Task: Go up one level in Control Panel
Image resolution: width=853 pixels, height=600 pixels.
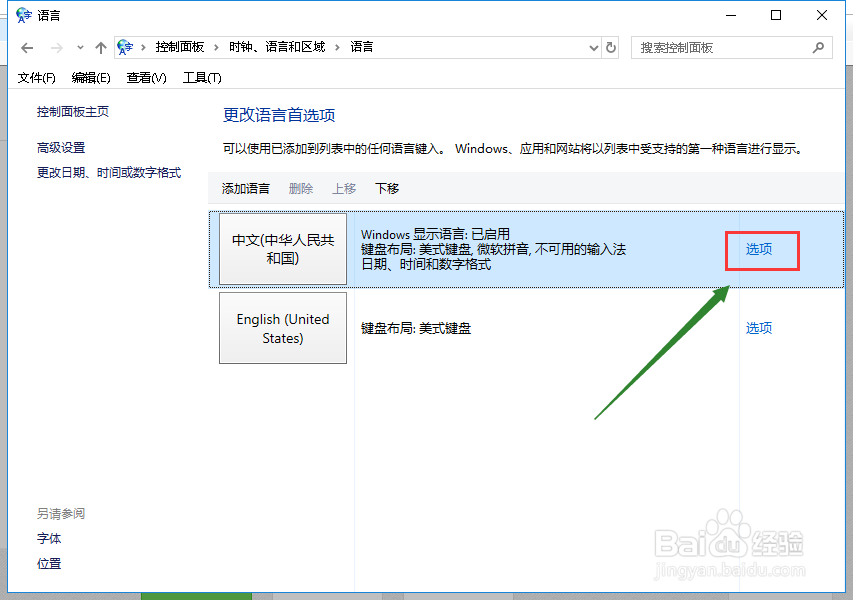Action: [100, 47]
